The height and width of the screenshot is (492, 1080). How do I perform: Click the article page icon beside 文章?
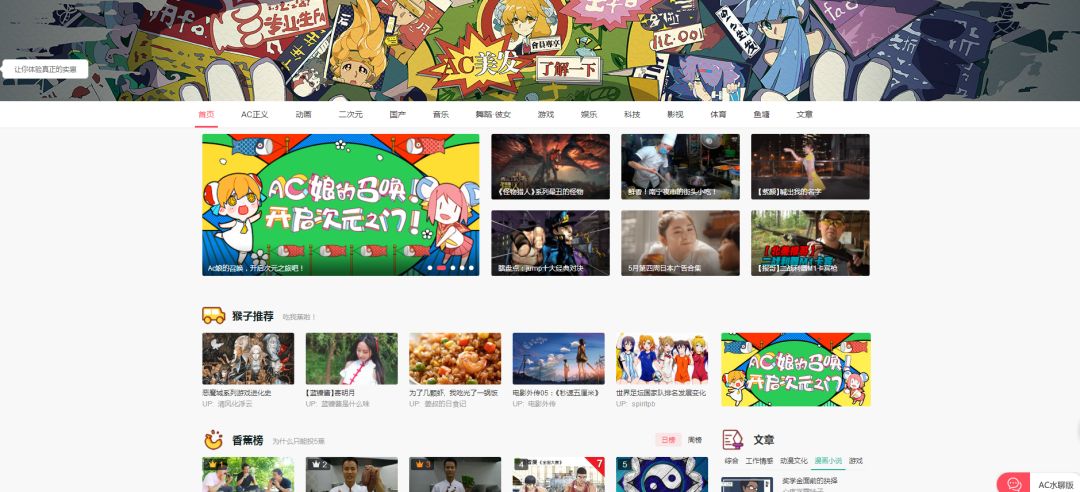(733, 439)
